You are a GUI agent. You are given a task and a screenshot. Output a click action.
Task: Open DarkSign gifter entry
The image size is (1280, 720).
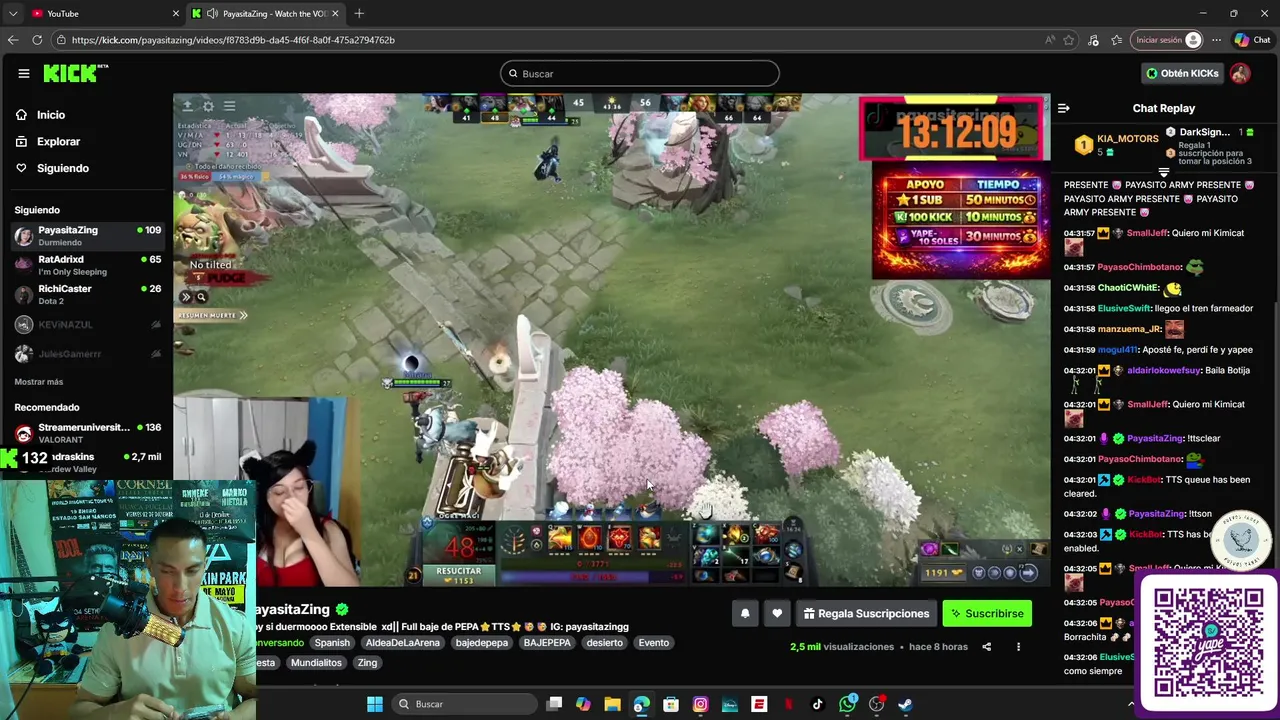pos(1210,146)
